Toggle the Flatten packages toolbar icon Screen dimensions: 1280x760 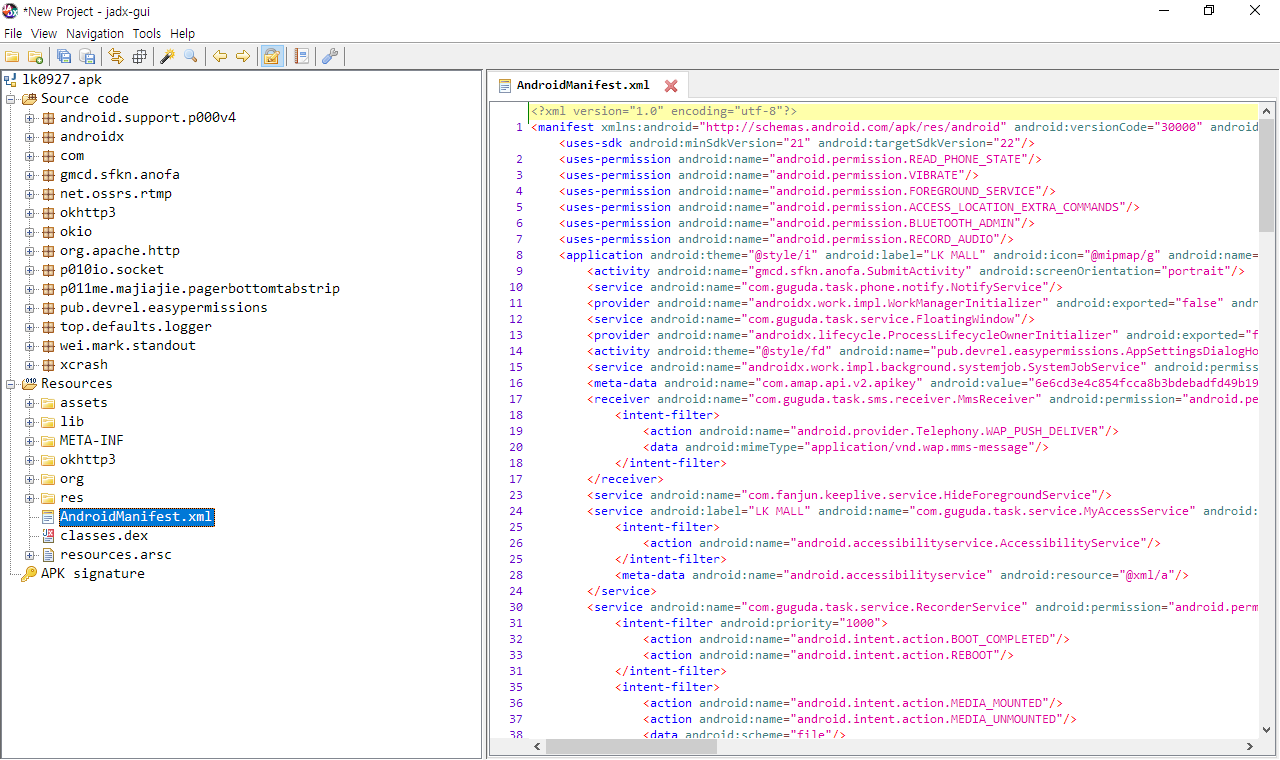coord(139,57)
